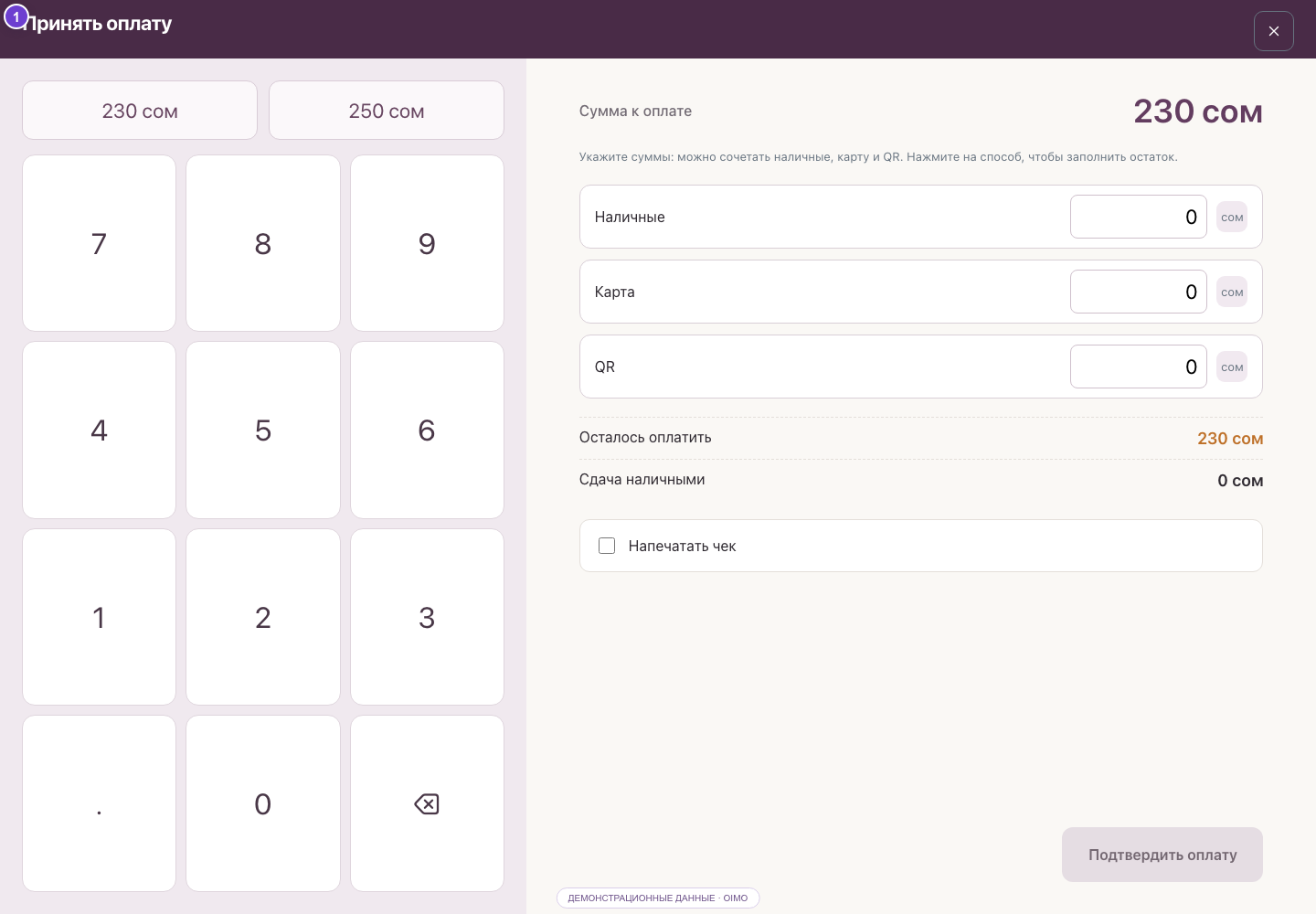This screenshot has height=914, width=1316.
Task: Click the "Принять оплату" dialog title
Action: [x=97, y=24]
